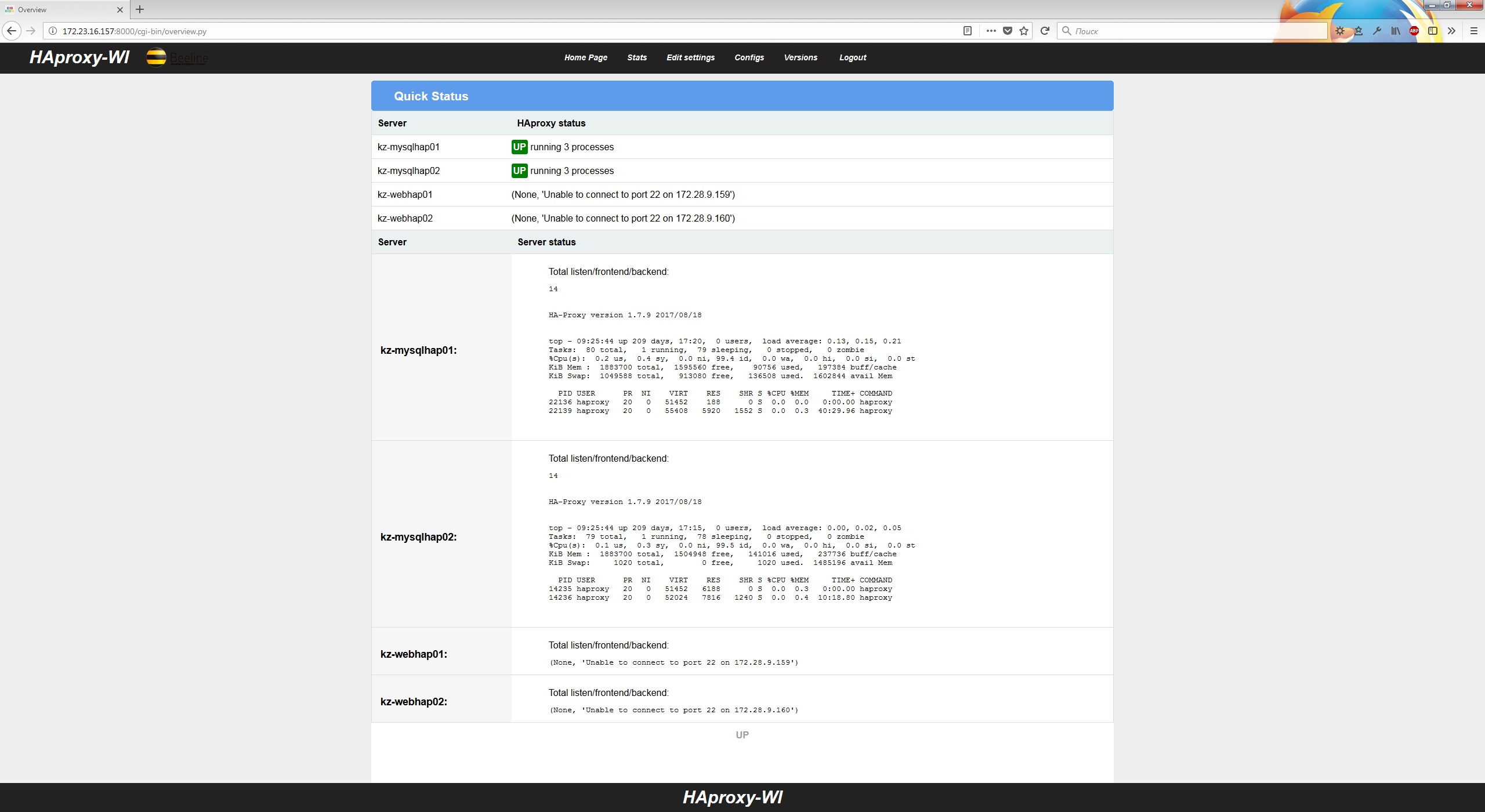Click the Adblock Plus ABP icon
Image resolution: width=1485 pixels, height=812 pixels.
(x=1414, y=31)
